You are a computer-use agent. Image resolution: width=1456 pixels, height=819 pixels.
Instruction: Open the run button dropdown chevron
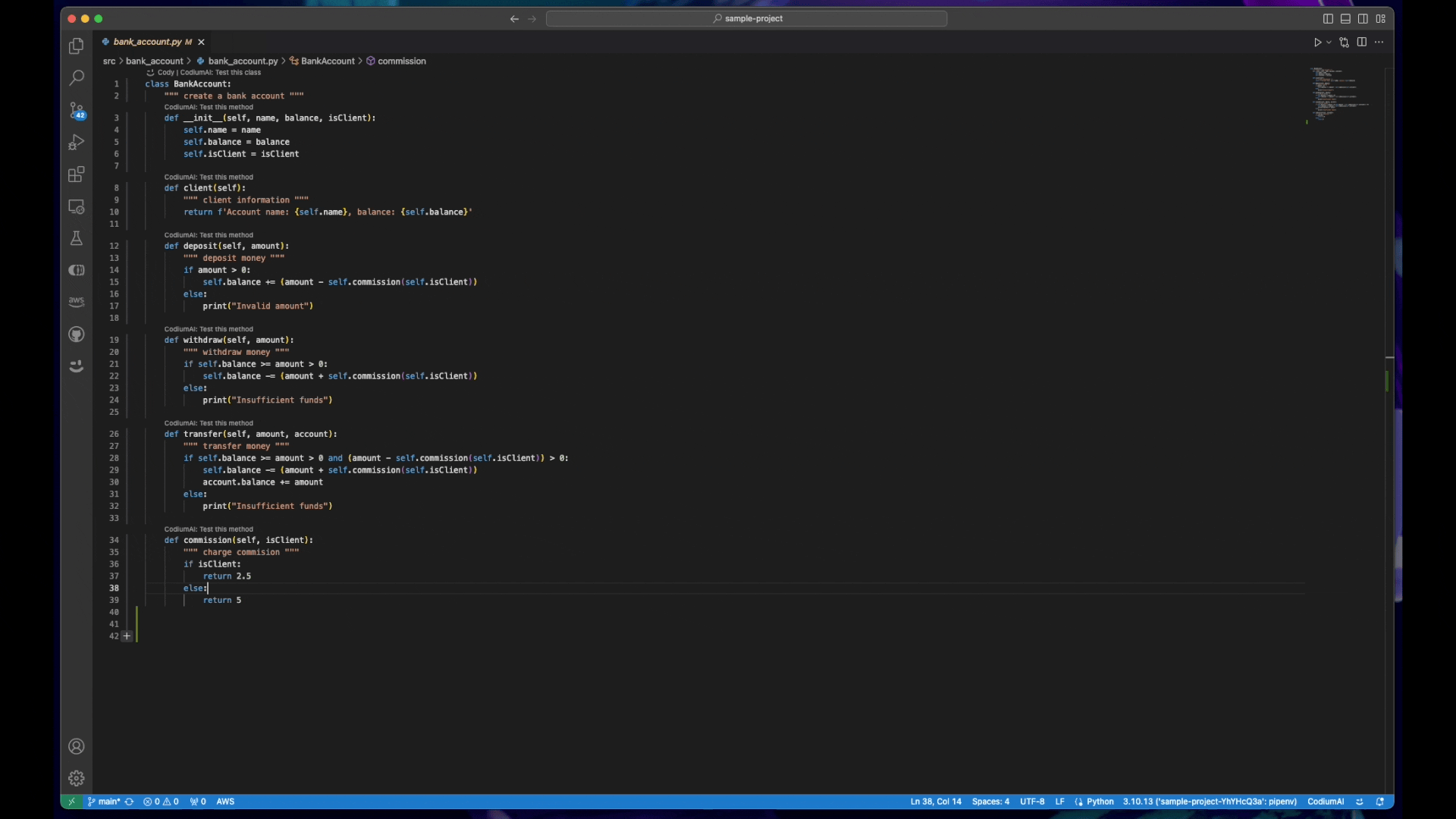(x=1329, y=42)
